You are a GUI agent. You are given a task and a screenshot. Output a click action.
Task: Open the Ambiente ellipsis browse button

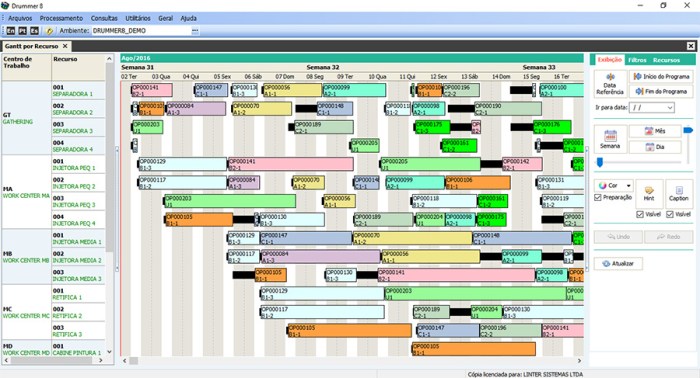(x=195, y=31)
